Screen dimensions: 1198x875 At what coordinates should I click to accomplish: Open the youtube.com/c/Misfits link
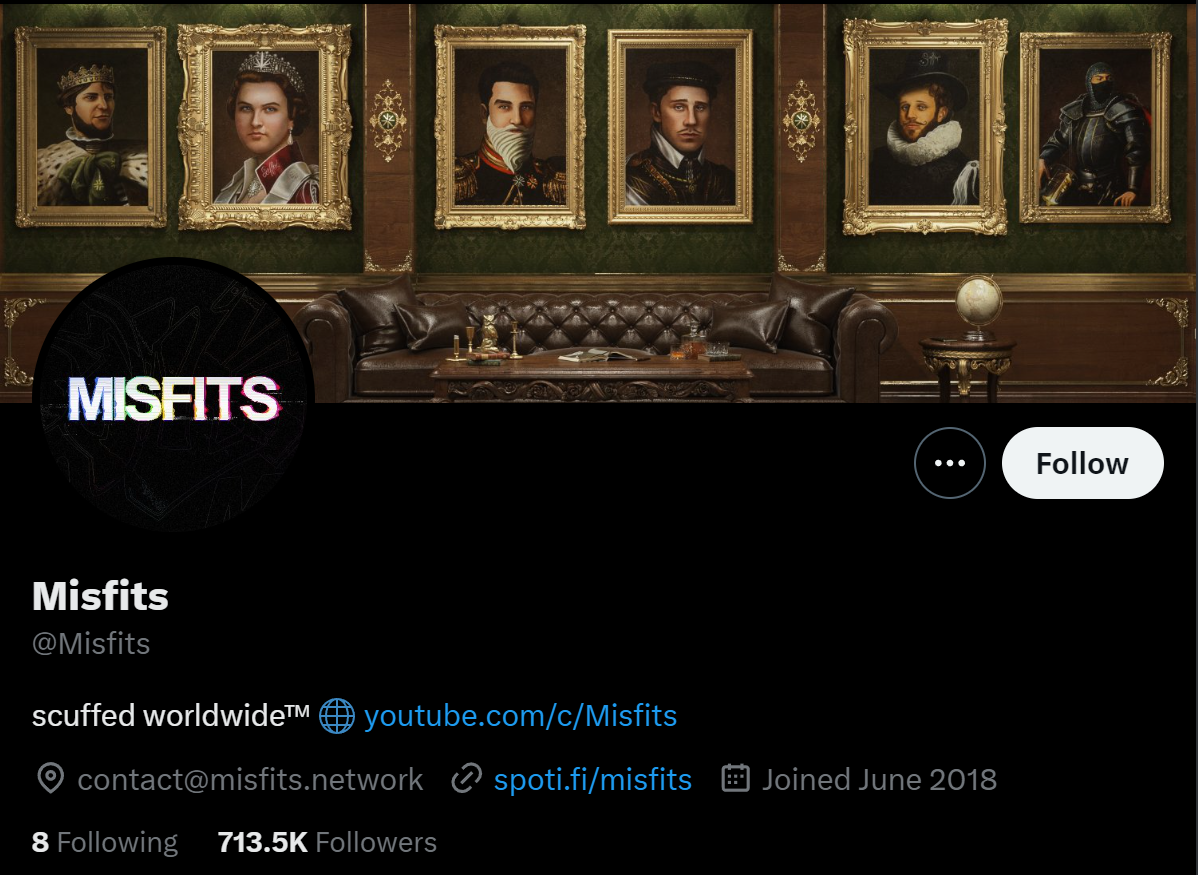[520, 716]
